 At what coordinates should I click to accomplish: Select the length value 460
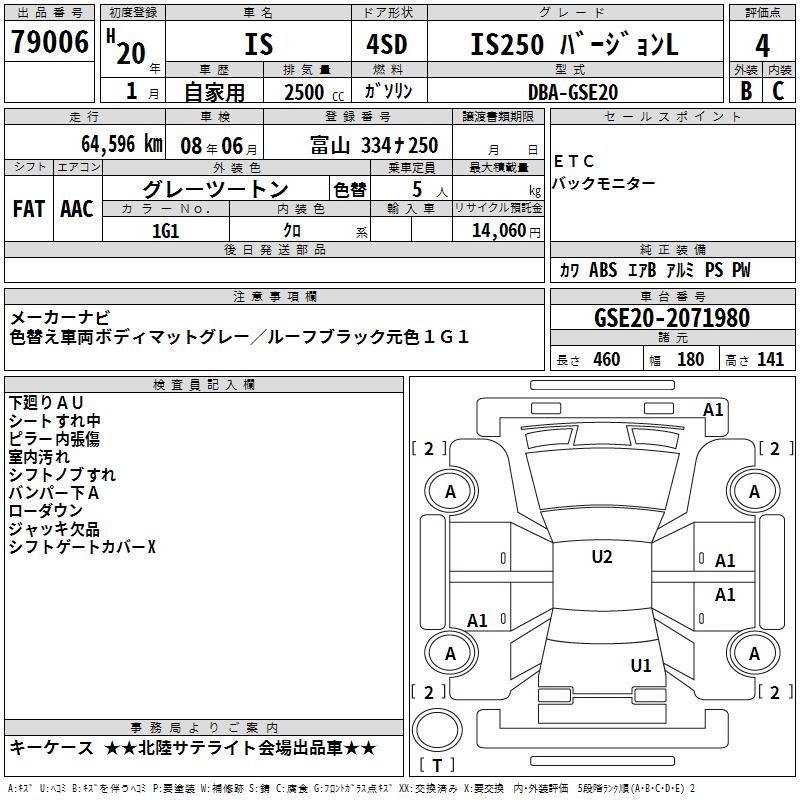[607, 359]
